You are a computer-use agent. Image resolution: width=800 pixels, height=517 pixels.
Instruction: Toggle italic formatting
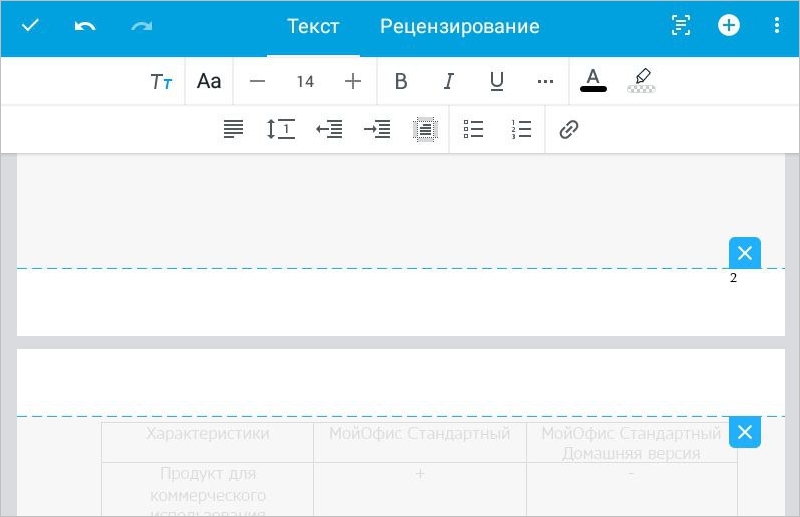(448, 81)
